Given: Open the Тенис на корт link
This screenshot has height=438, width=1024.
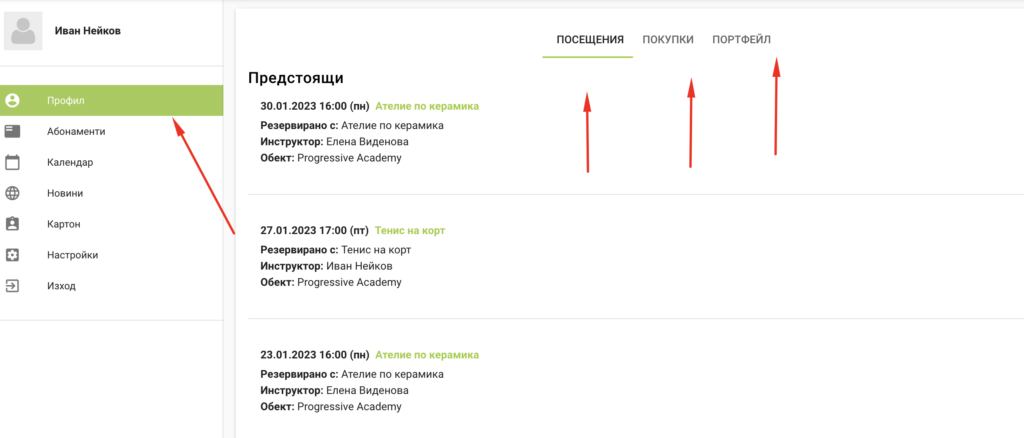Looking at the screenshot, I should click(410, 230).
